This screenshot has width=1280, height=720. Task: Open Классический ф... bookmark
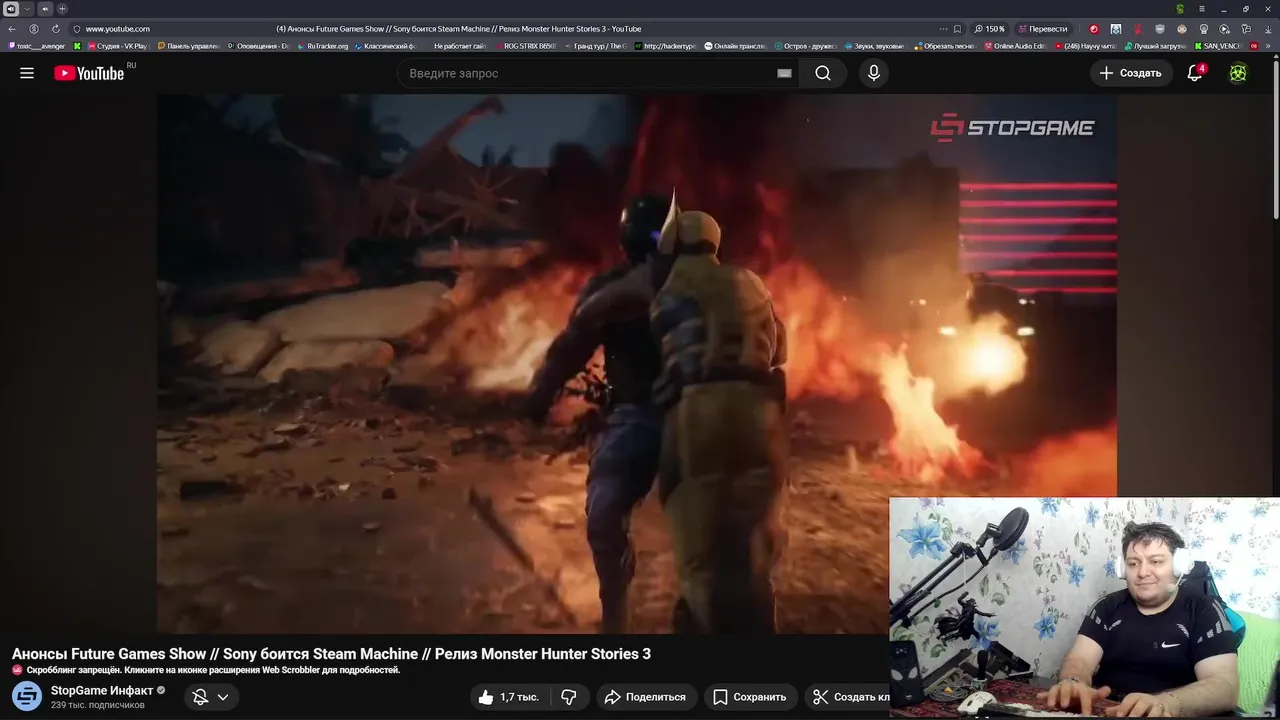pyautogui.click(x=386, y=46)
